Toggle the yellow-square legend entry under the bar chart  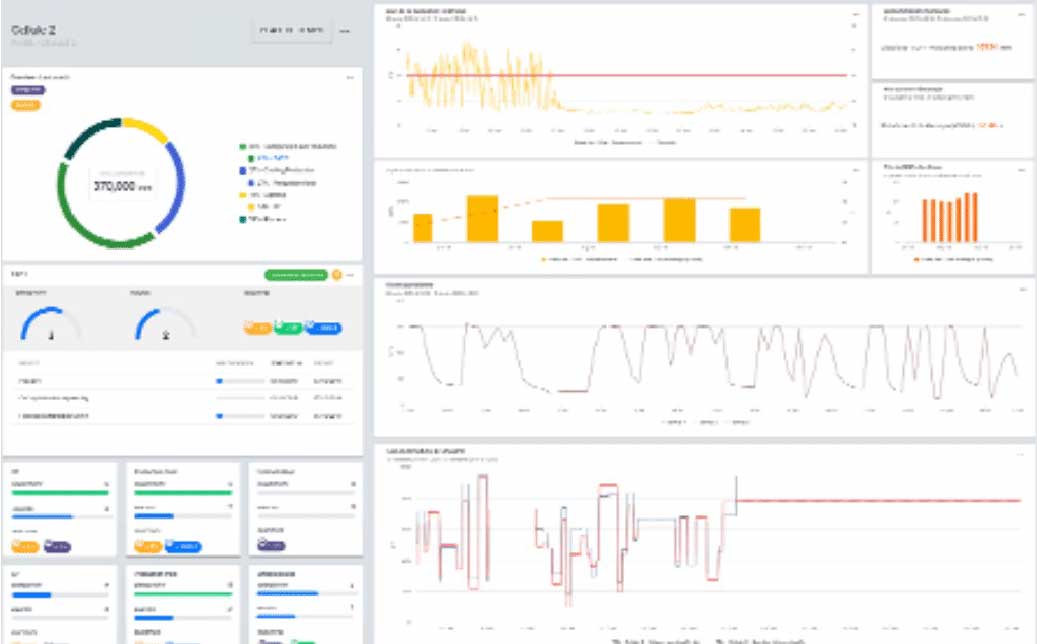click(579, 259)
